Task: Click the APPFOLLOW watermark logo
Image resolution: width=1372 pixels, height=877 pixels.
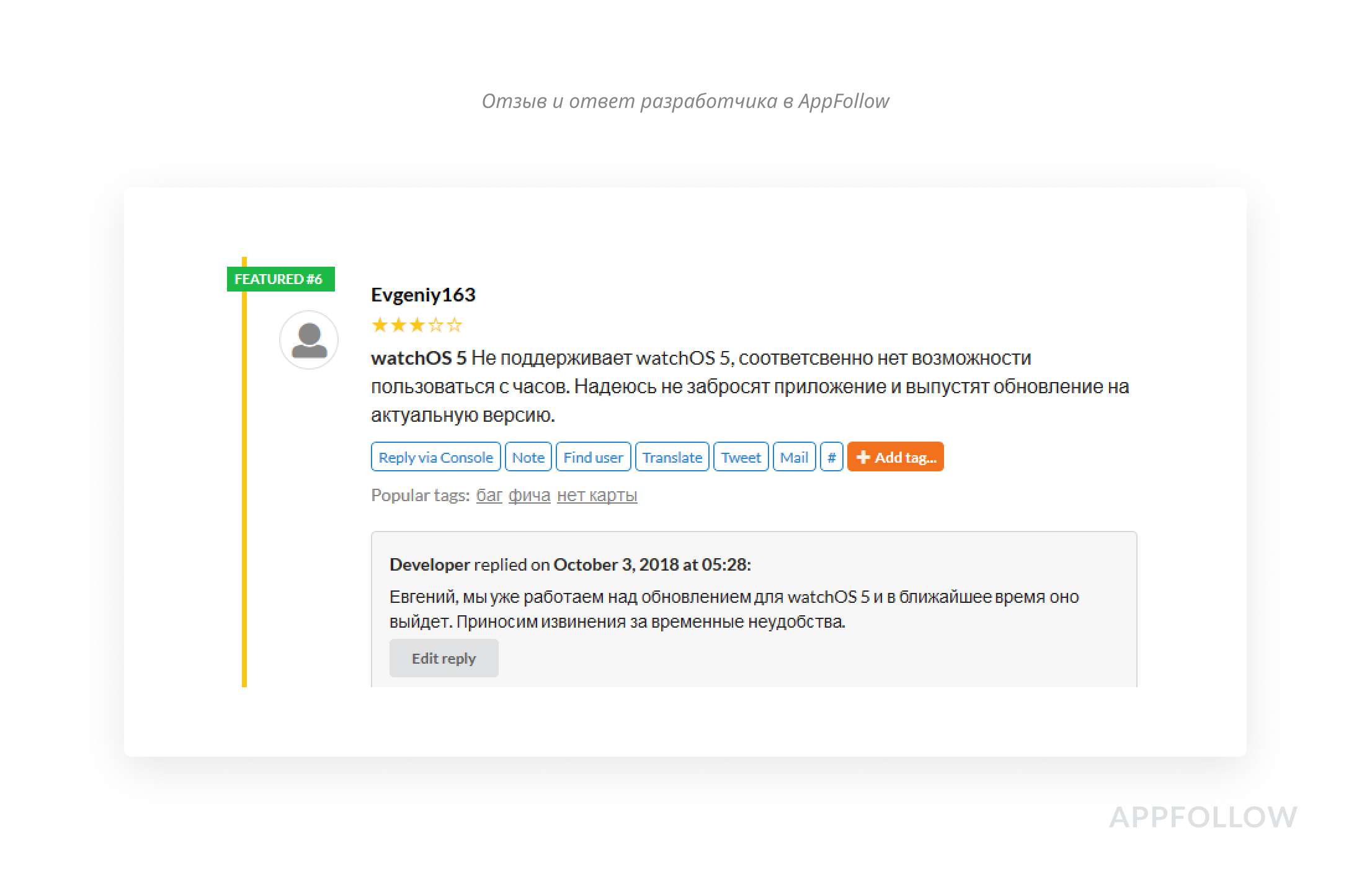Action: coord(1203,817)
